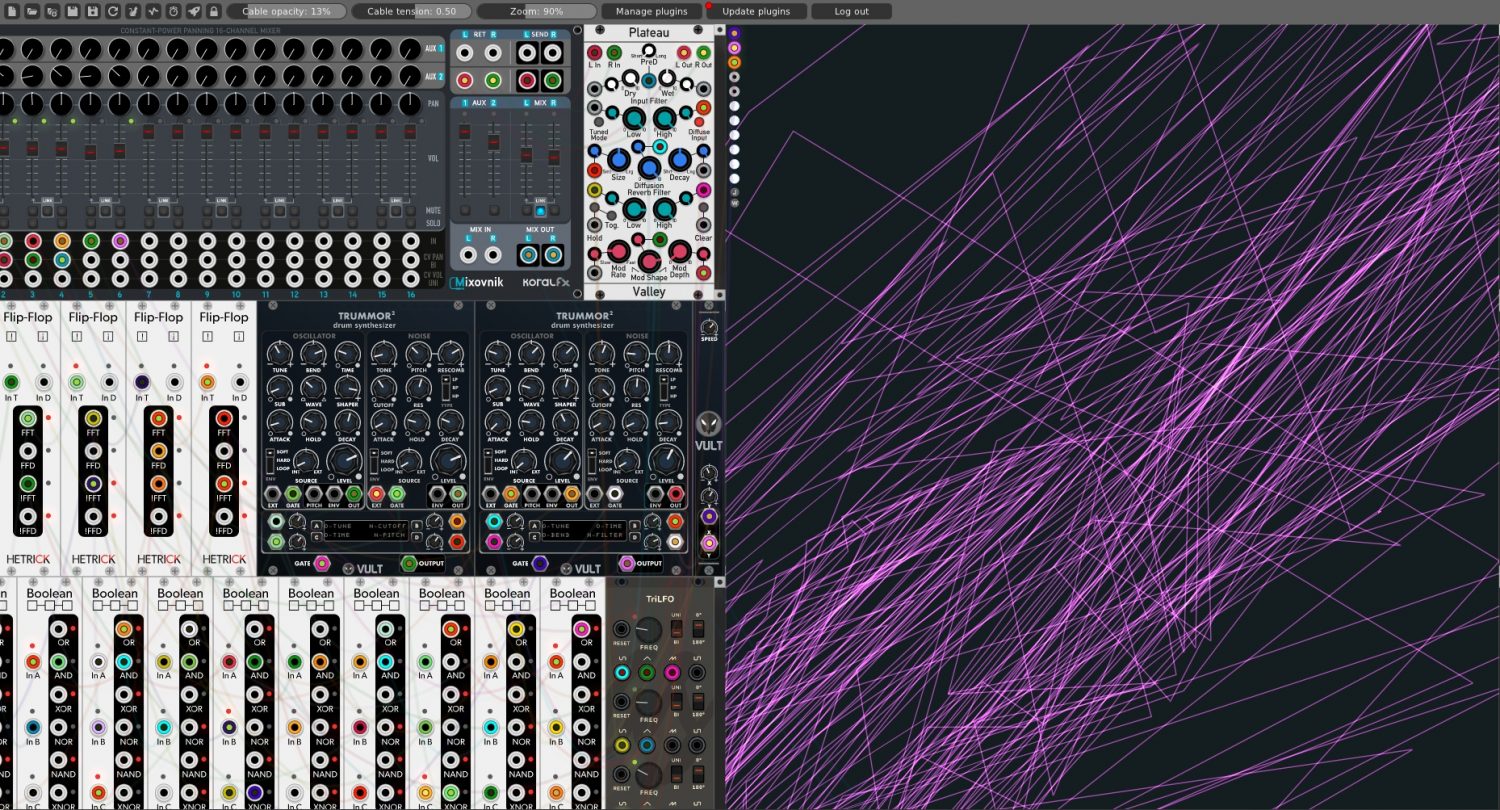Click the Mixovnik MIX OUT L jack
The height and width of the screenshot is (810, 1500).
click(x=528, y=255)
